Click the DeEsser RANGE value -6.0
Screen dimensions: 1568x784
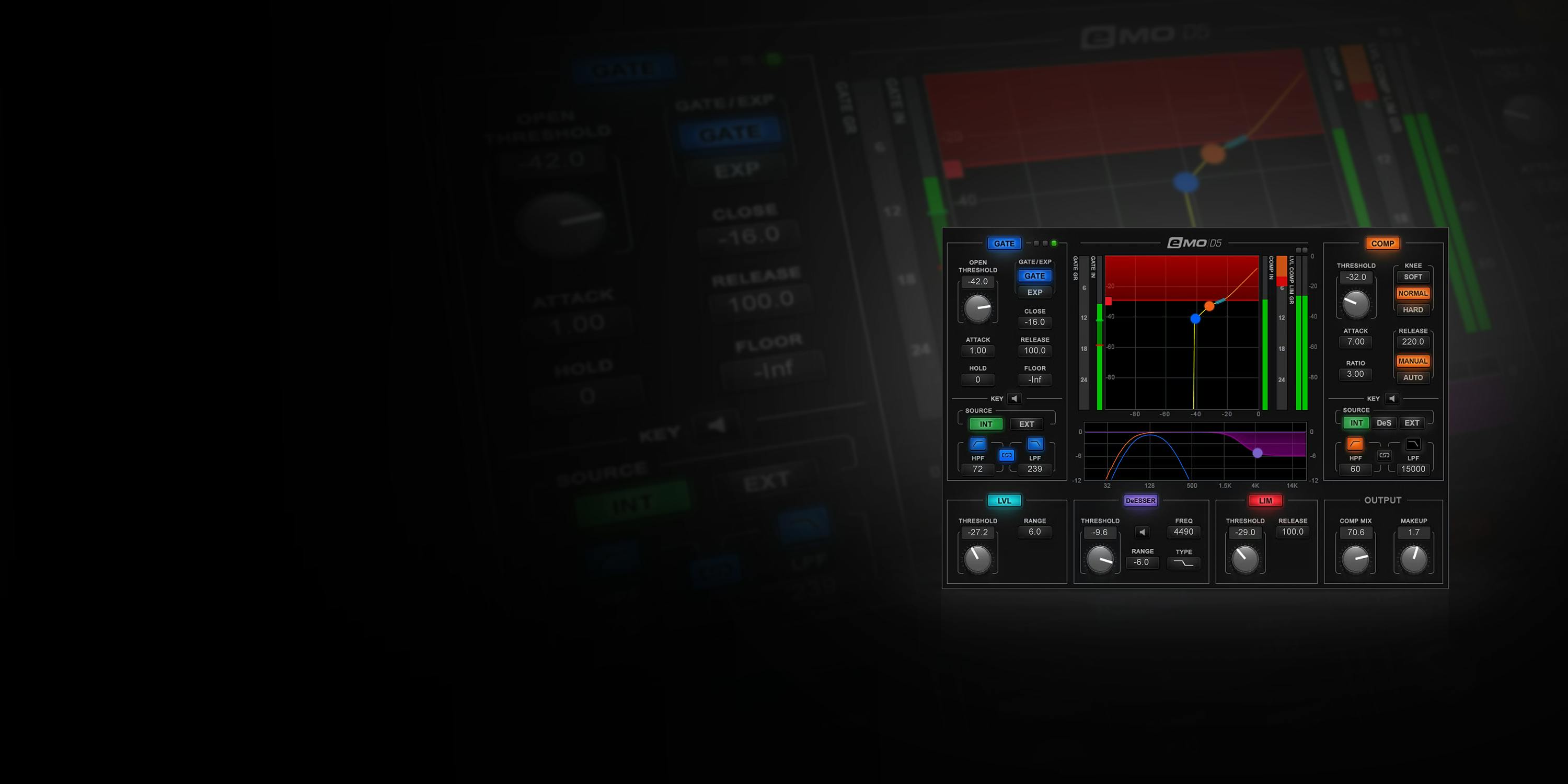point(1142,562)
